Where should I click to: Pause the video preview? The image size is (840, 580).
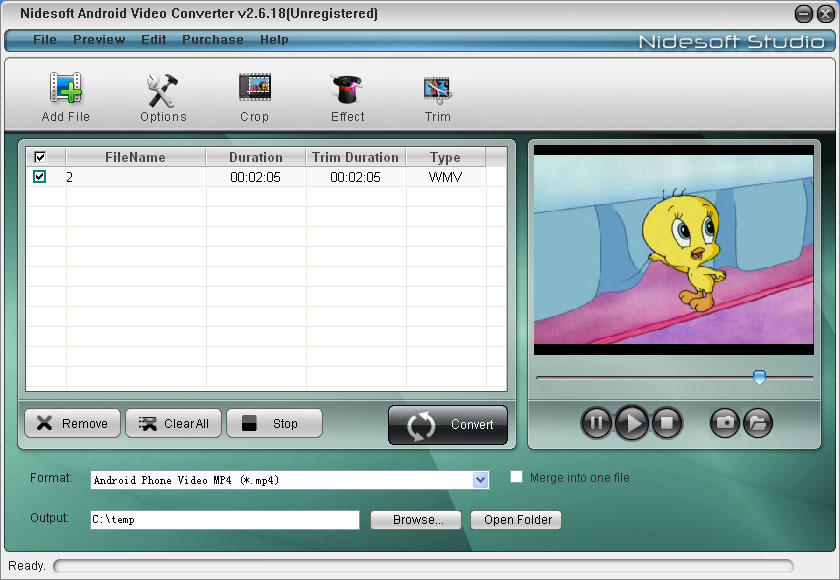pos(596,423)
